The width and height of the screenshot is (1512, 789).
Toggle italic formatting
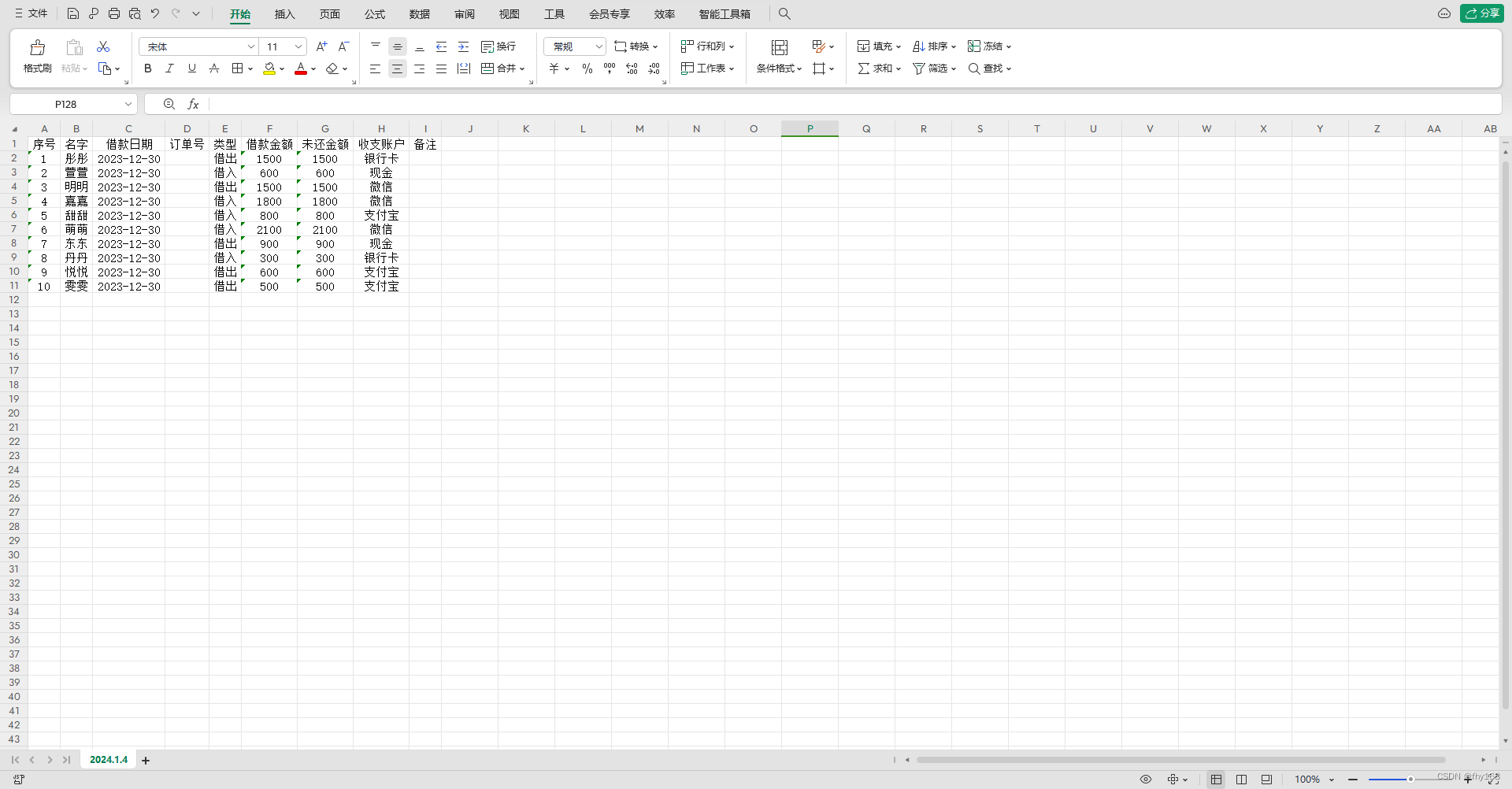click(x=169, y=69)
